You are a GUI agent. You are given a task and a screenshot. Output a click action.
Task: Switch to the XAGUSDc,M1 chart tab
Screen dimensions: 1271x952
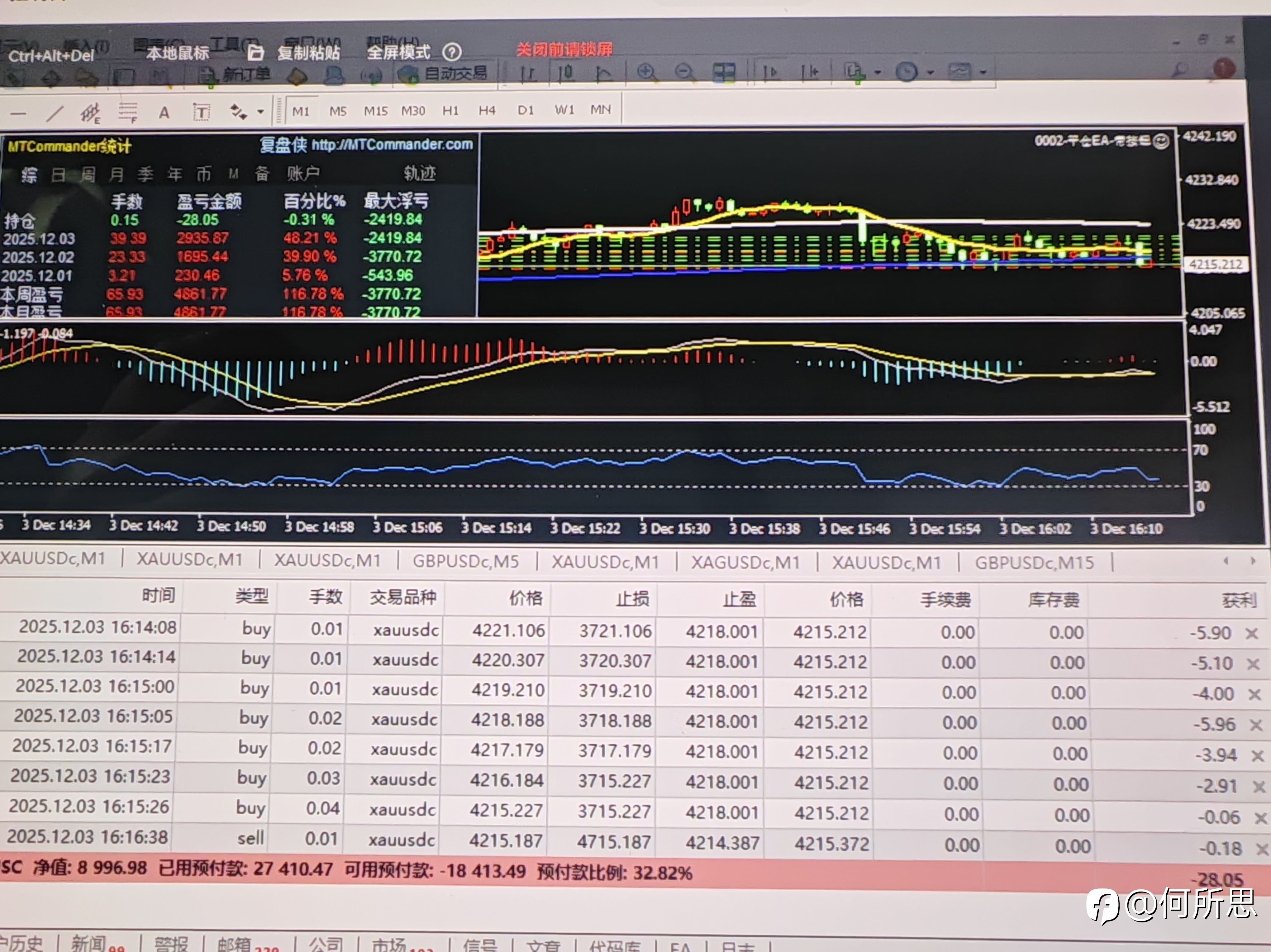745,562
